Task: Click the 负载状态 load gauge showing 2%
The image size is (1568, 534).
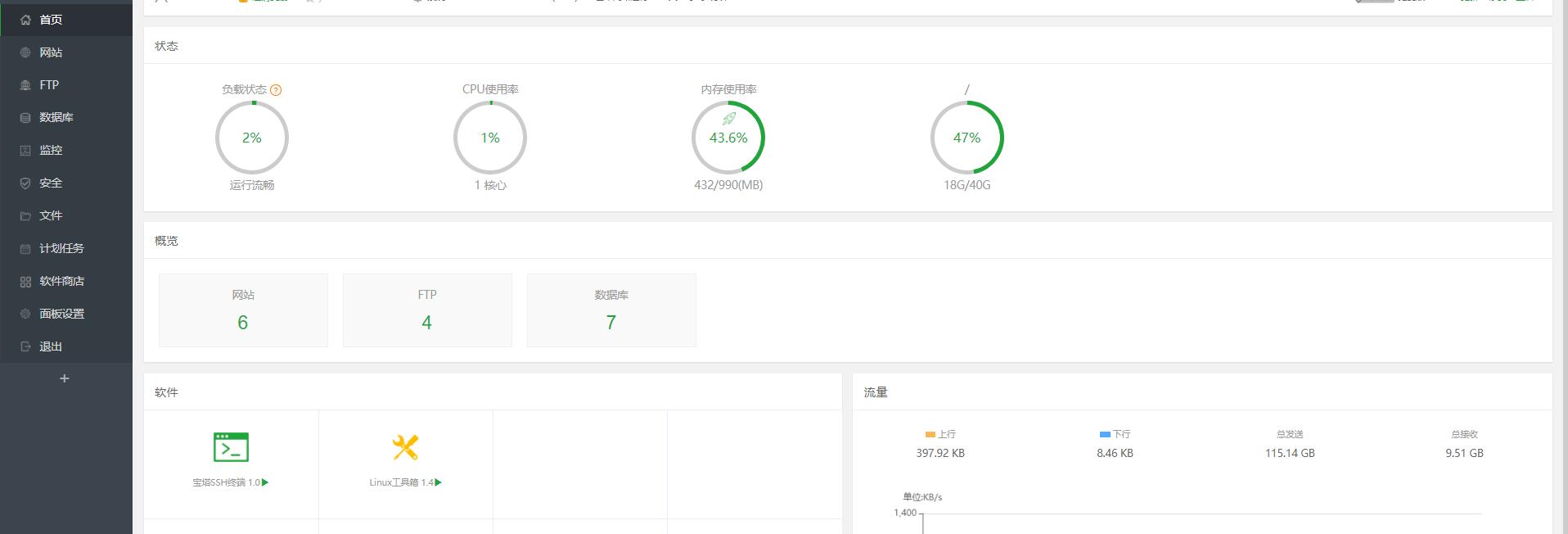Action: pos(252,138)
